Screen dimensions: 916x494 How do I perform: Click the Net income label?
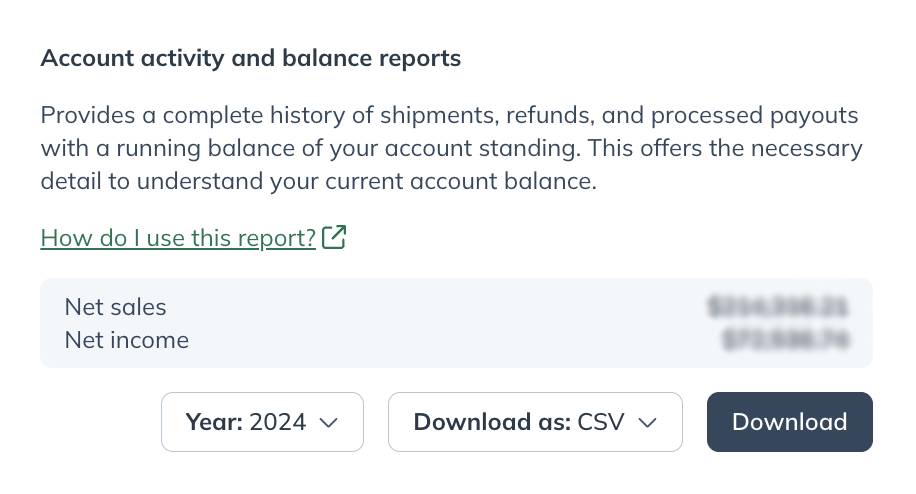[127, 340]
